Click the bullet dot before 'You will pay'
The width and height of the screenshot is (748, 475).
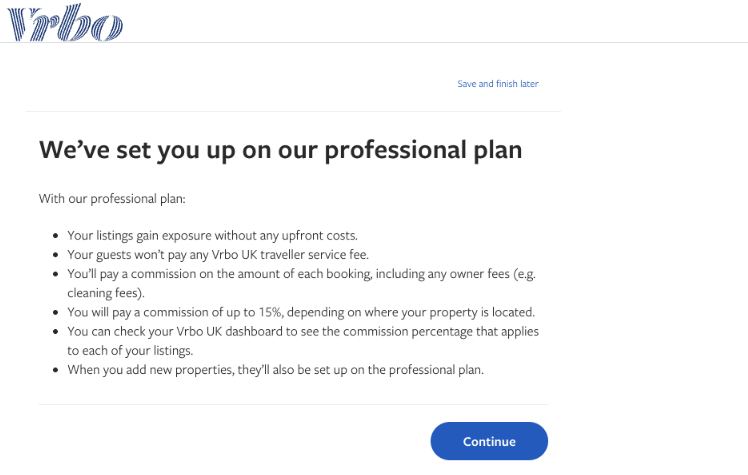coord(56,313)
